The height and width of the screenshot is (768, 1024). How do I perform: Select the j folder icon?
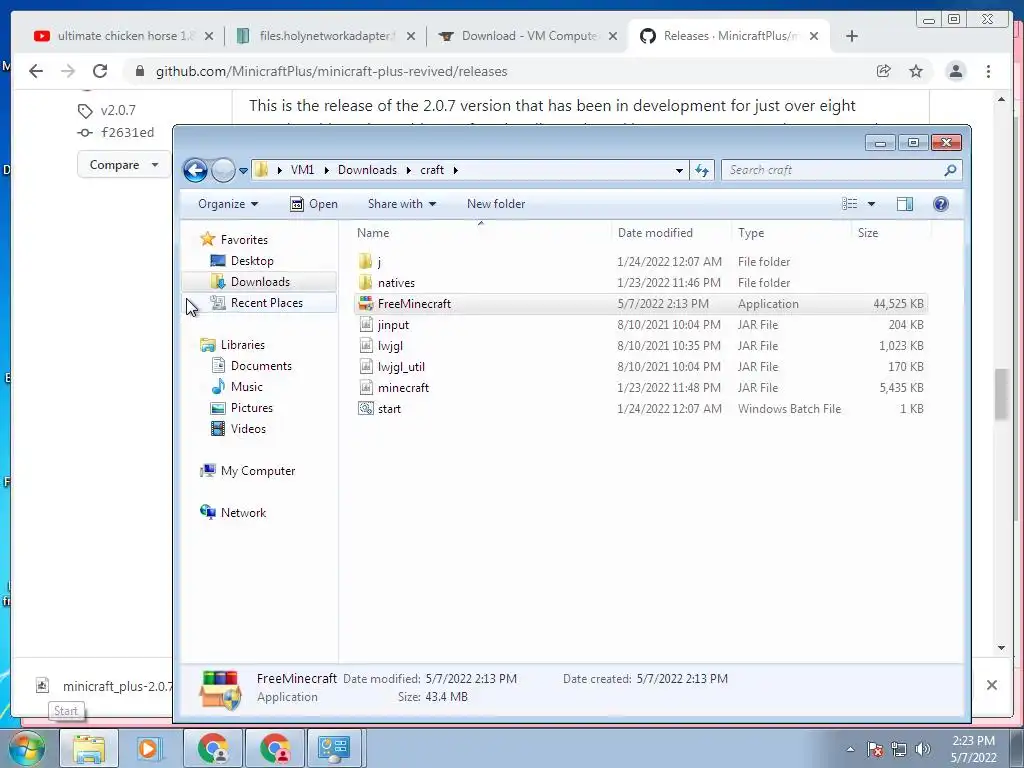[366, 262]
